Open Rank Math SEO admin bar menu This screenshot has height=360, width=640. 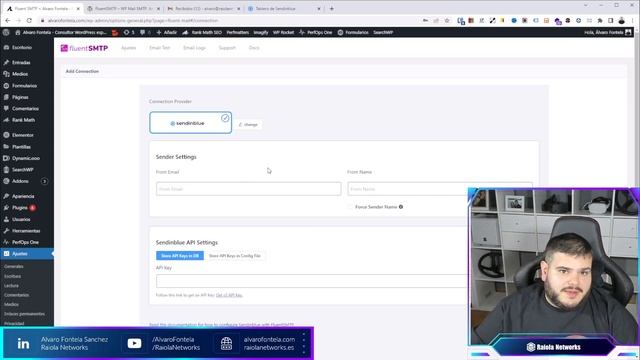pyautogui.click(x=202, y=32)
